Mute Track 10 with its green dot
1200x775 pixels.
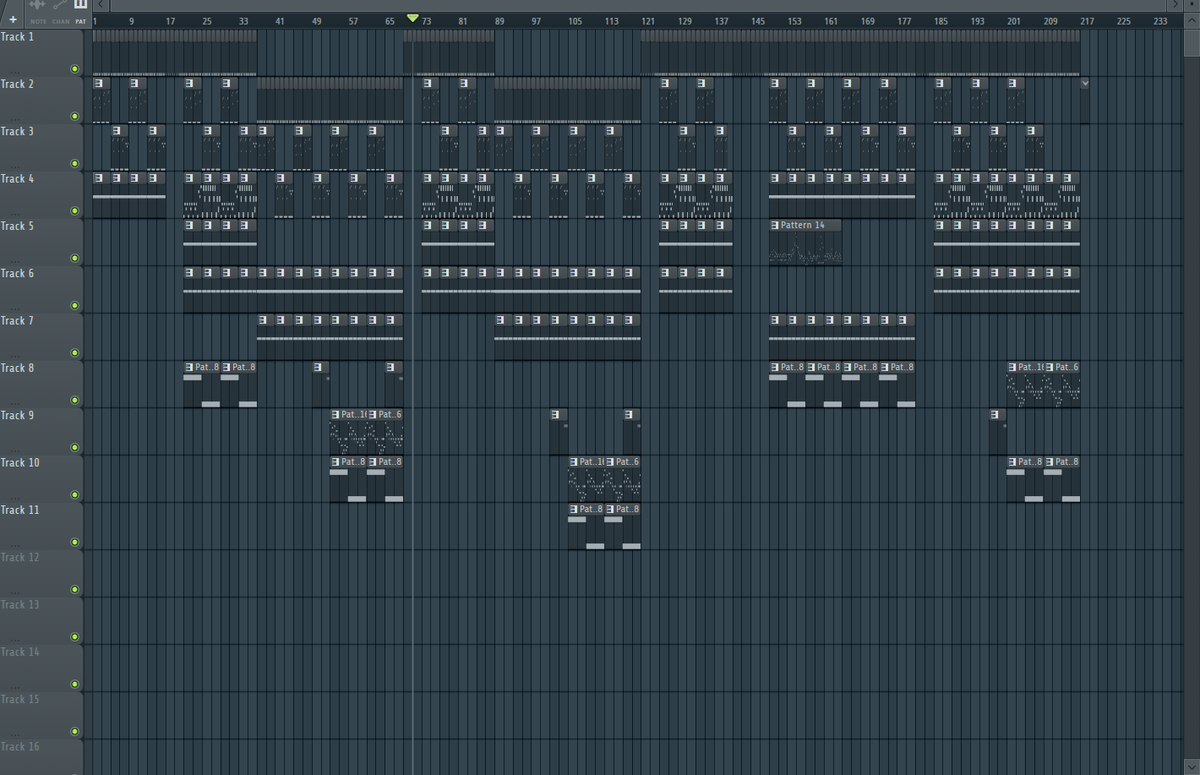click(75, 495)
